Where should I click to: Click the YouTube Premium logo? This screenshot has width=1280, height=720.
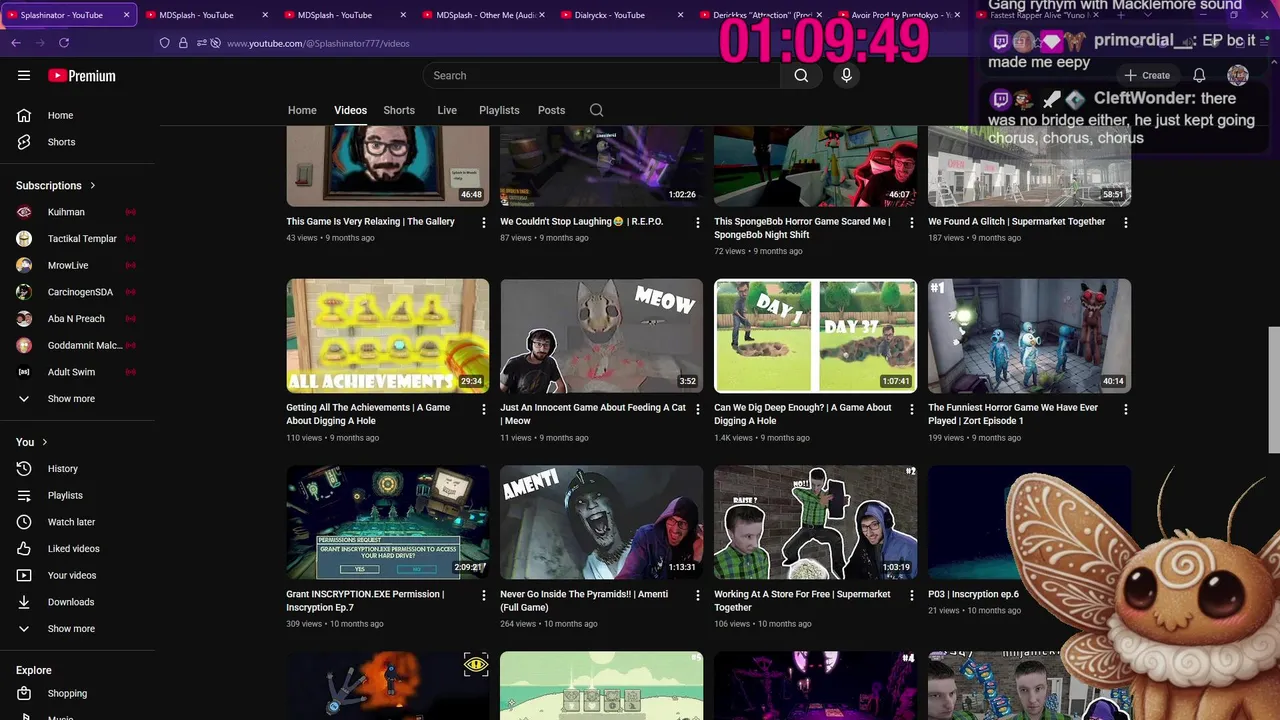pyautogui.click(x=82, y=76)
